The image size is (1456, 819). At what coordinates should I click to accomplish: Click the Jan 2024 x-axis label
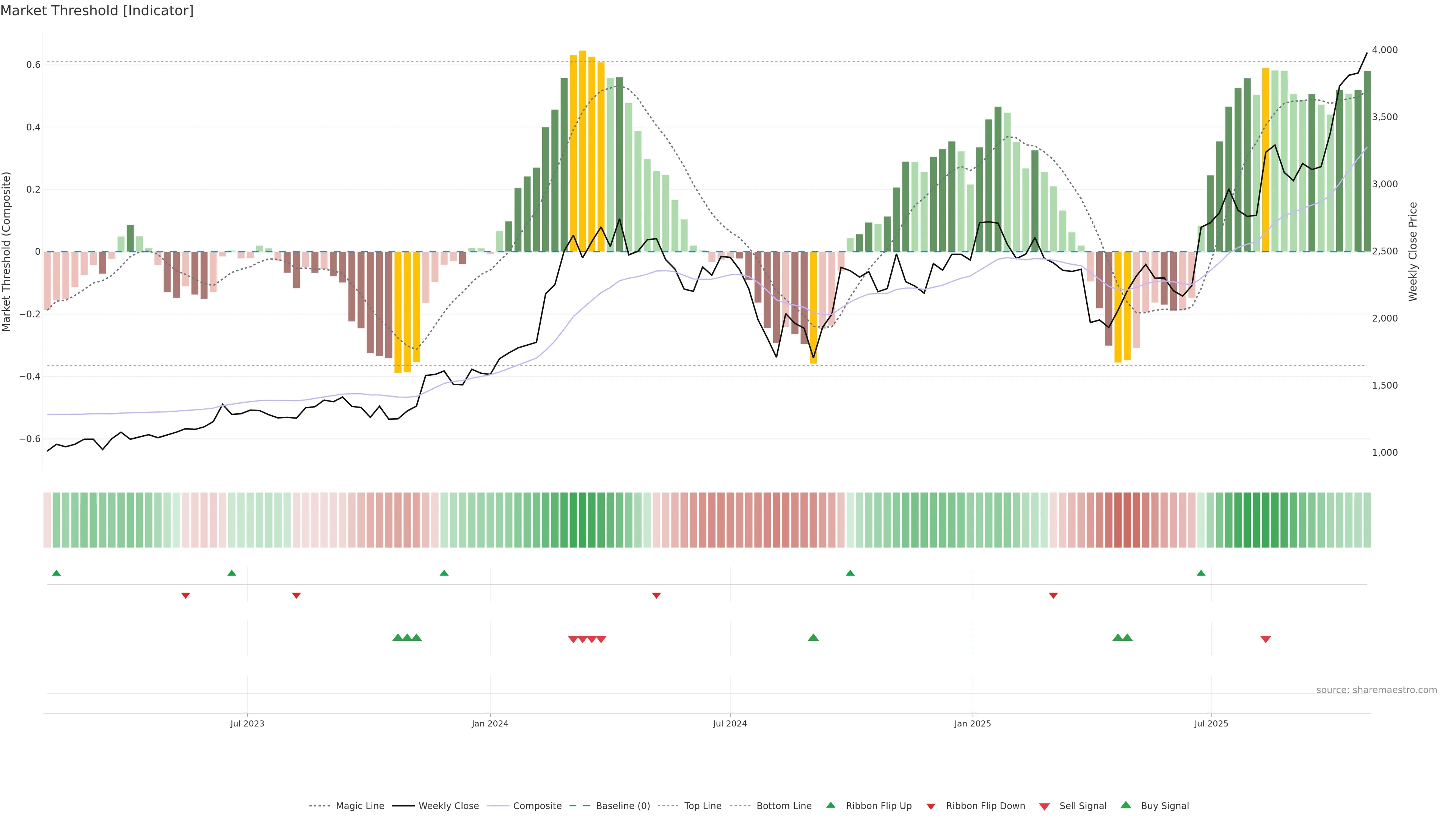point(490,723)
